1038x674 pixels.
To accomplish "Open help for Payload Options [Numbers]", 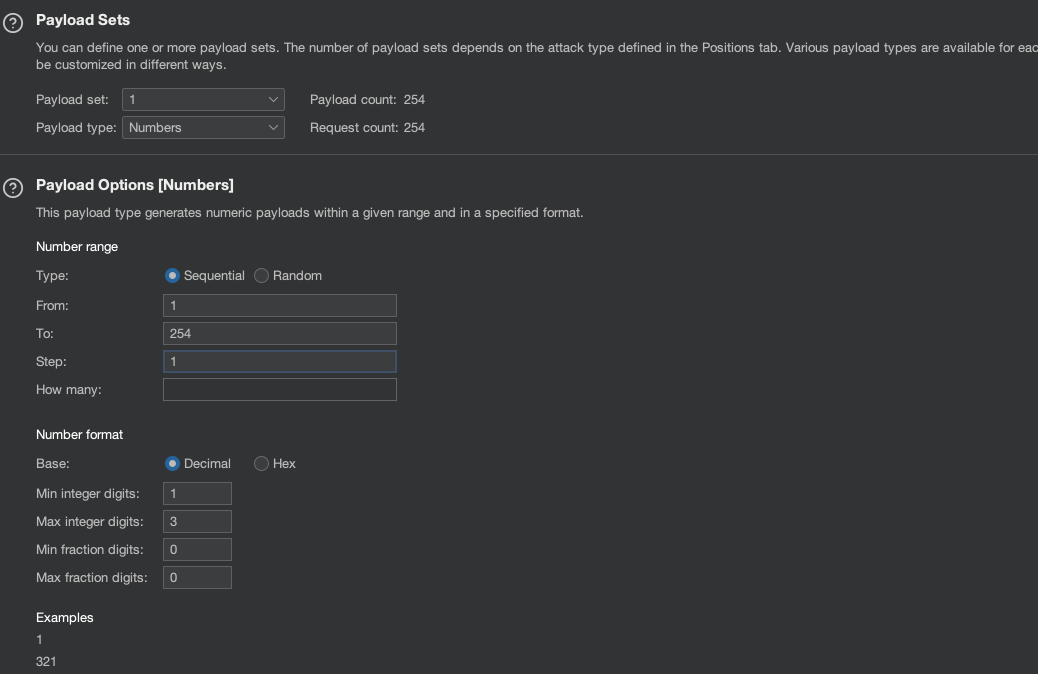I will (x=13, y=188).
